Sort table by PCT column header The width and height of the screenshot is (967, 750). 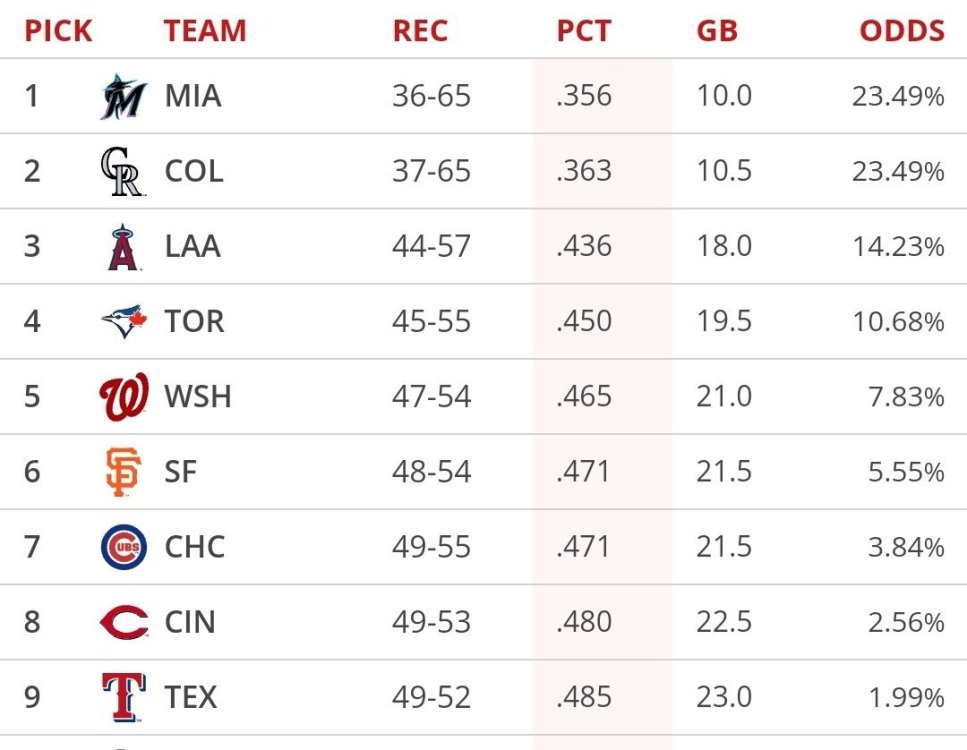[x=583, y=31]
